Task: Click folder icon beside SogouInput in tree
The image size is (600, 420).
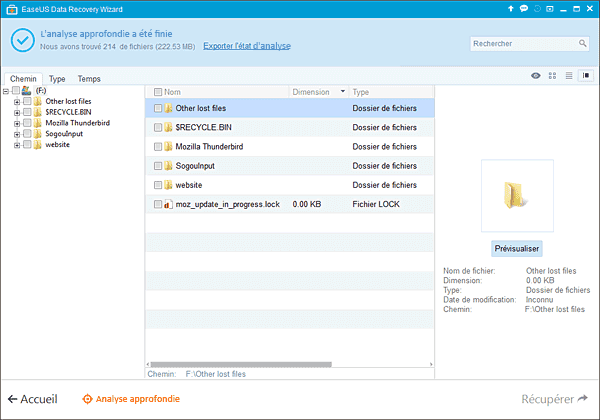Action: point(38,133)
